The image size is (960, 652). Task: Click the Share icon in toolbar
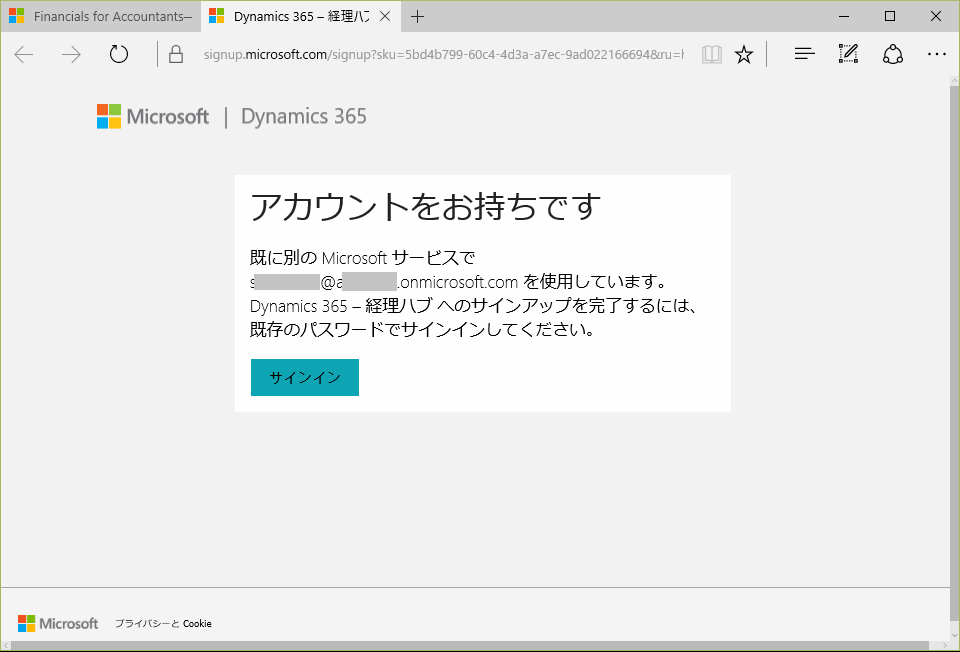click(893, 54)
